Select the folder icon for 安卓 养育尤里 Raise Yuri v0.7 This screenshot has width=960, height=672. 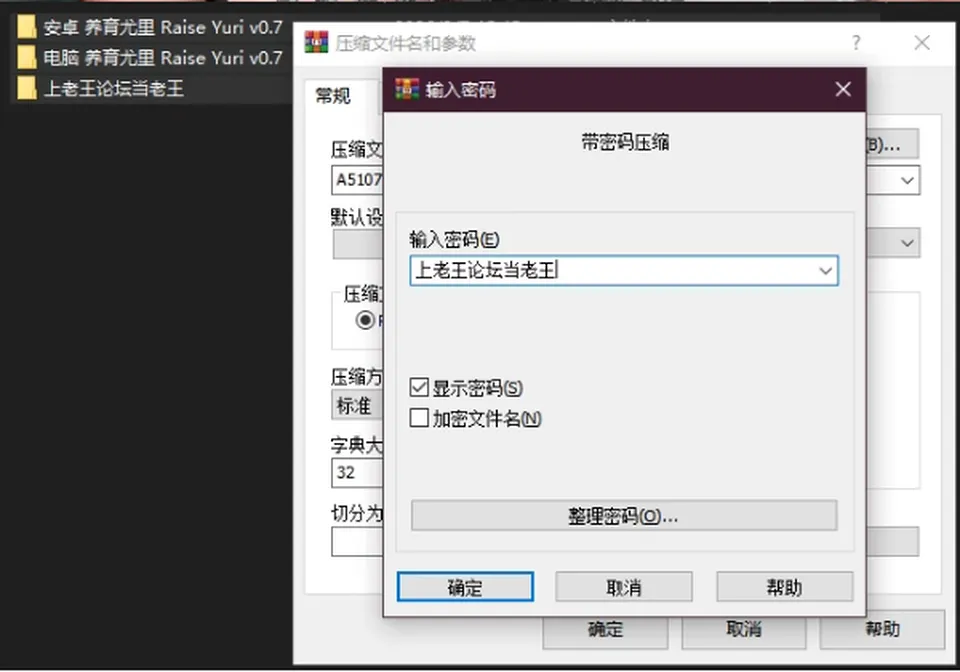[x=26, y=27]
